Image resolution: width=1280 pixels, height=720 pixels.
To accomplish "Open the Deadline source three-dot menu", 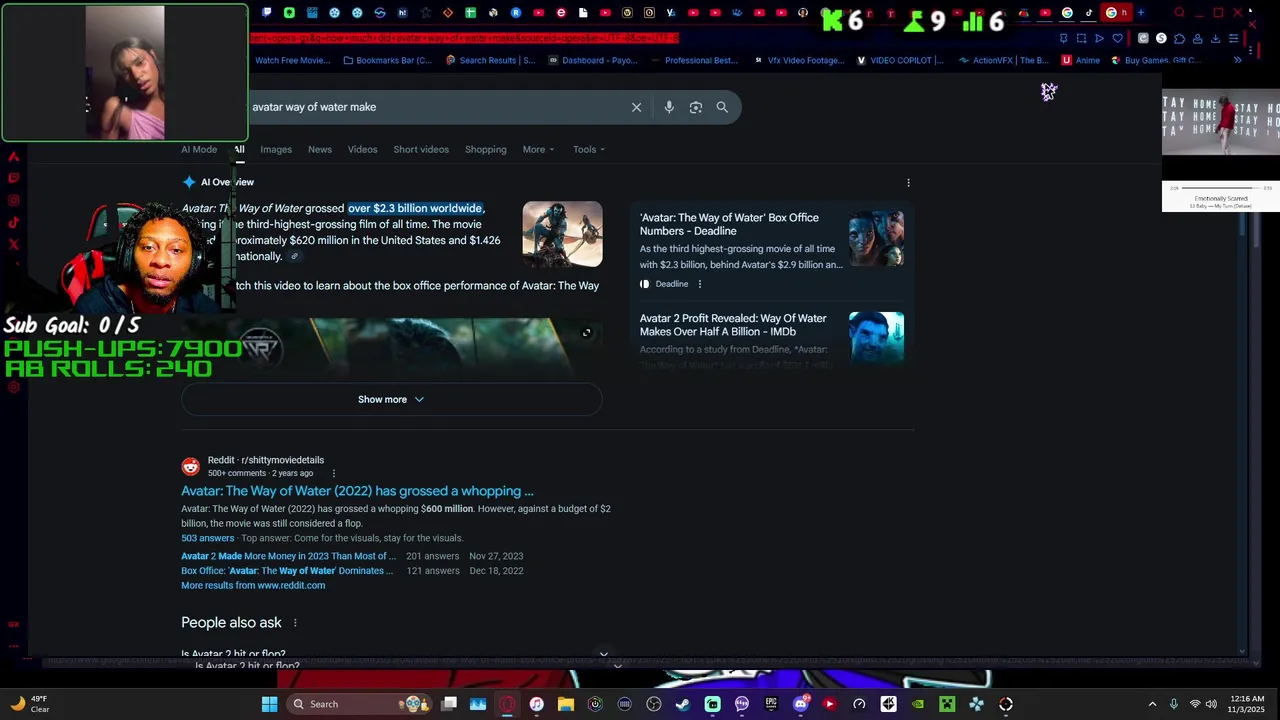I will (x=699, y=284).
